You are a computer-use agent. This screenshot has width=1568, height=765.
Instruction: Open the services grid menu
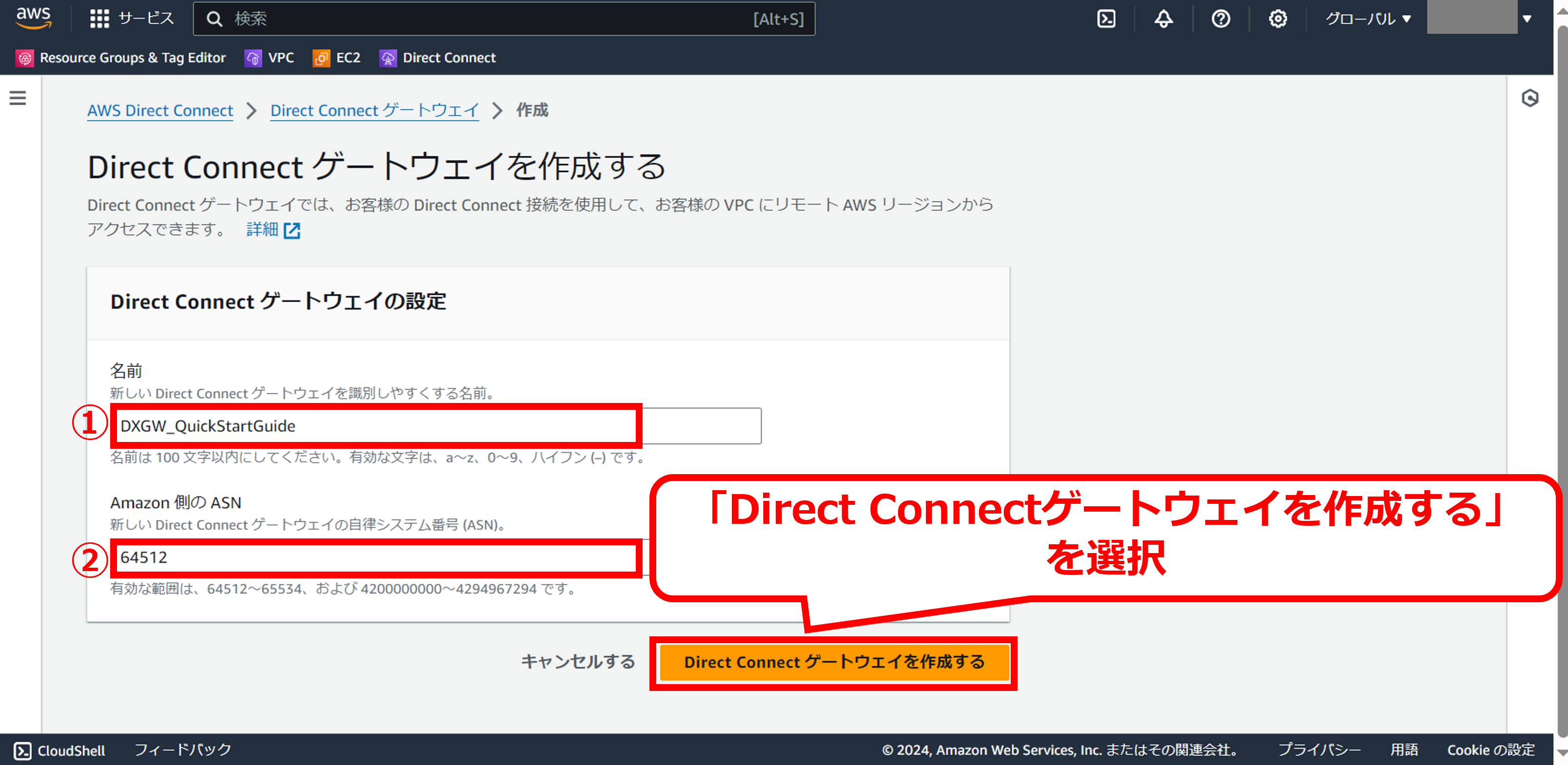coord(99,19)
